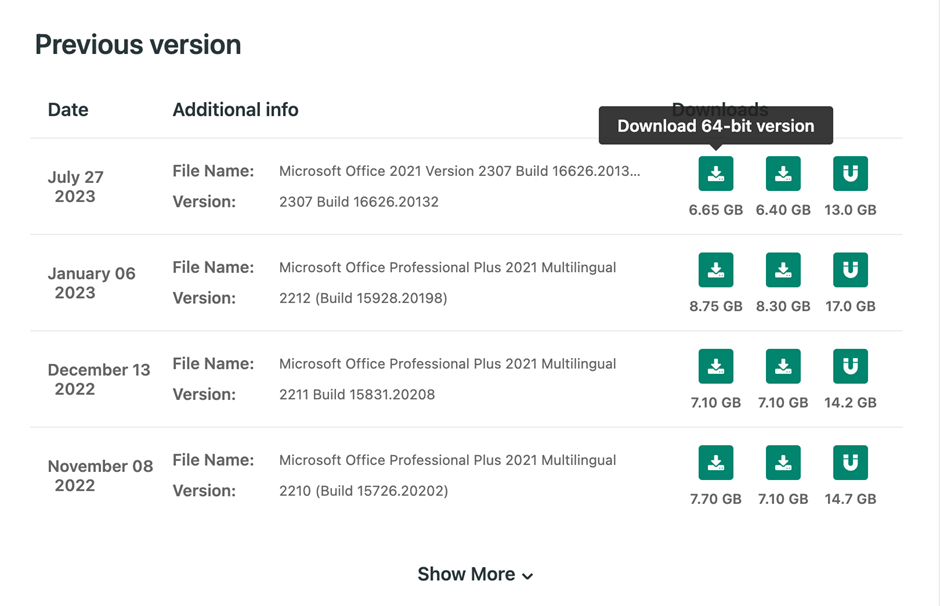Download the 7.70 GB November 08 version
Image resolution: width=940 pixels, height=606 pixels.
(x=716, y=463)
